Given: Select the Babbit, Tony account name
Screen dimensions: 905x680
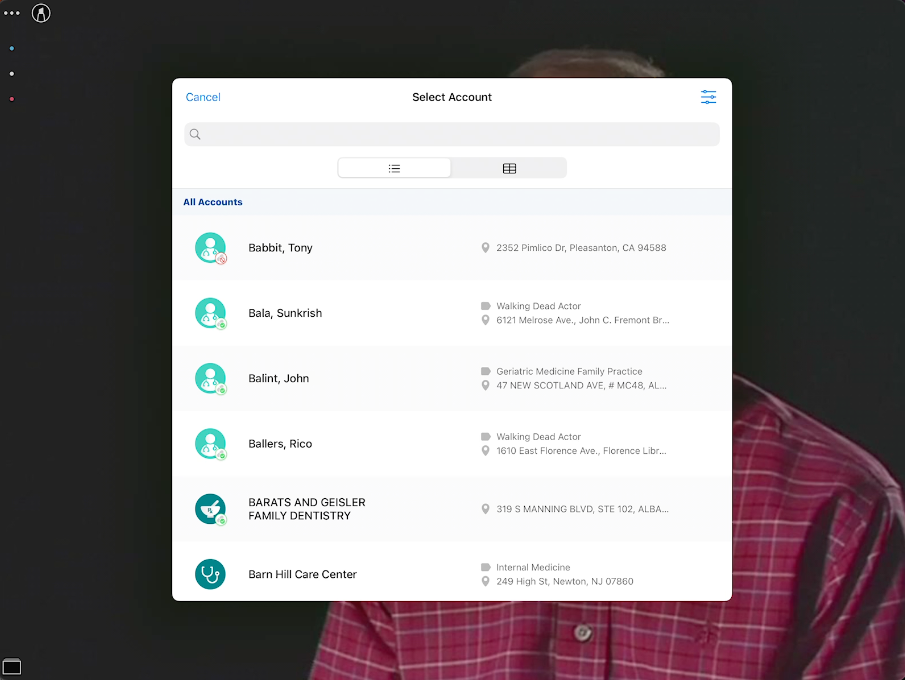Looking at the screenshot, I should click(x=280, y=248).
